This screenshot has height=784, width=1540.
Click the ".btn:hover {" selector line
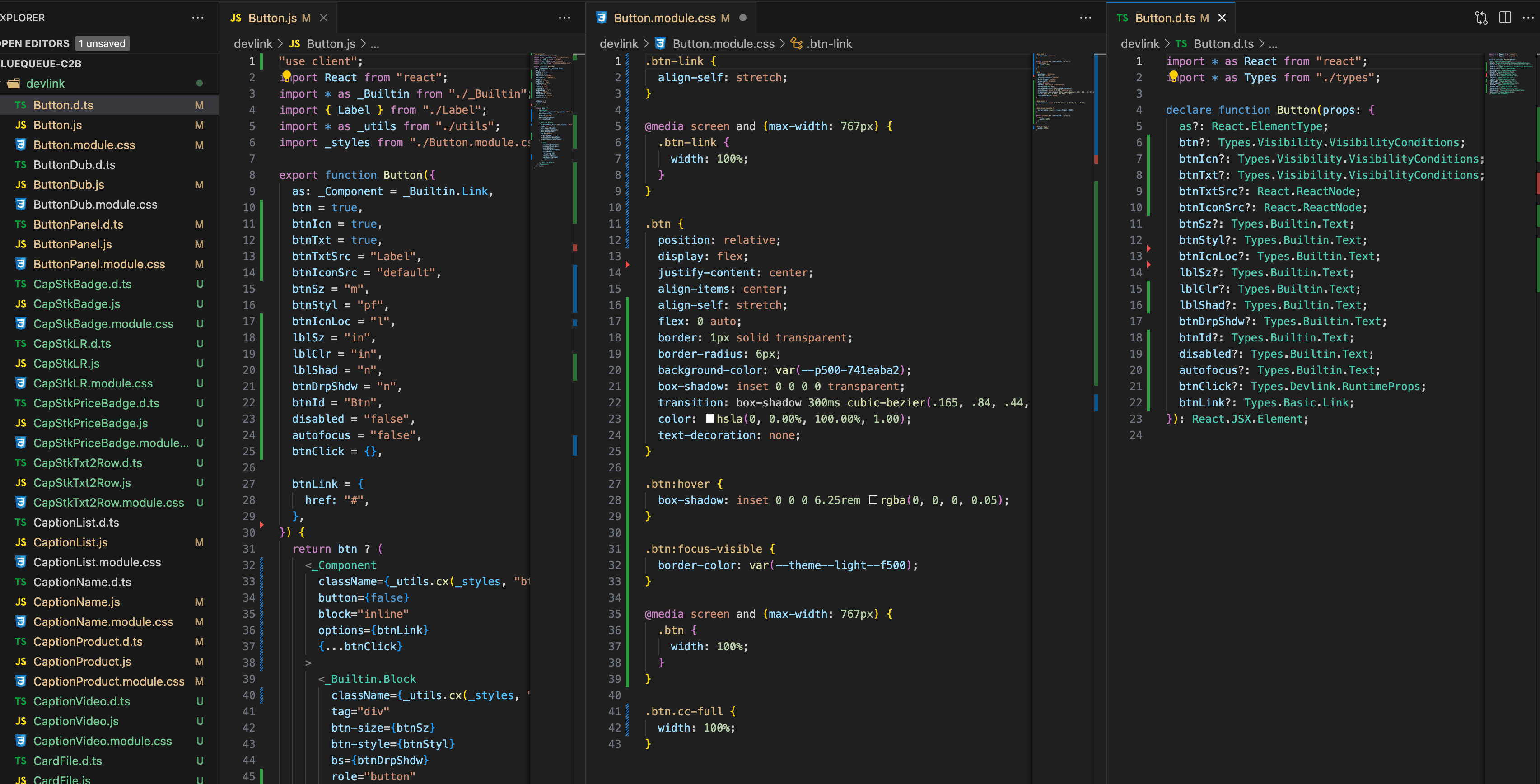684,484
